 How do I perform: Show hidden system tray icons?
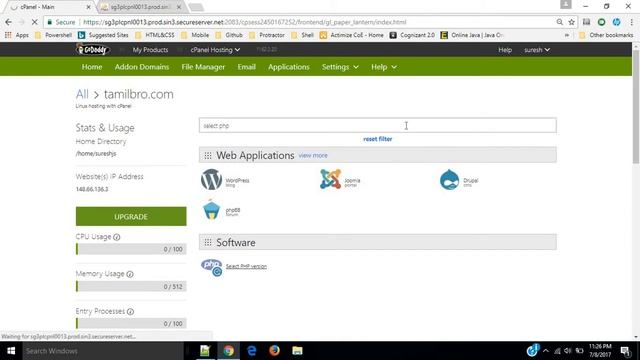coord(546,351)
